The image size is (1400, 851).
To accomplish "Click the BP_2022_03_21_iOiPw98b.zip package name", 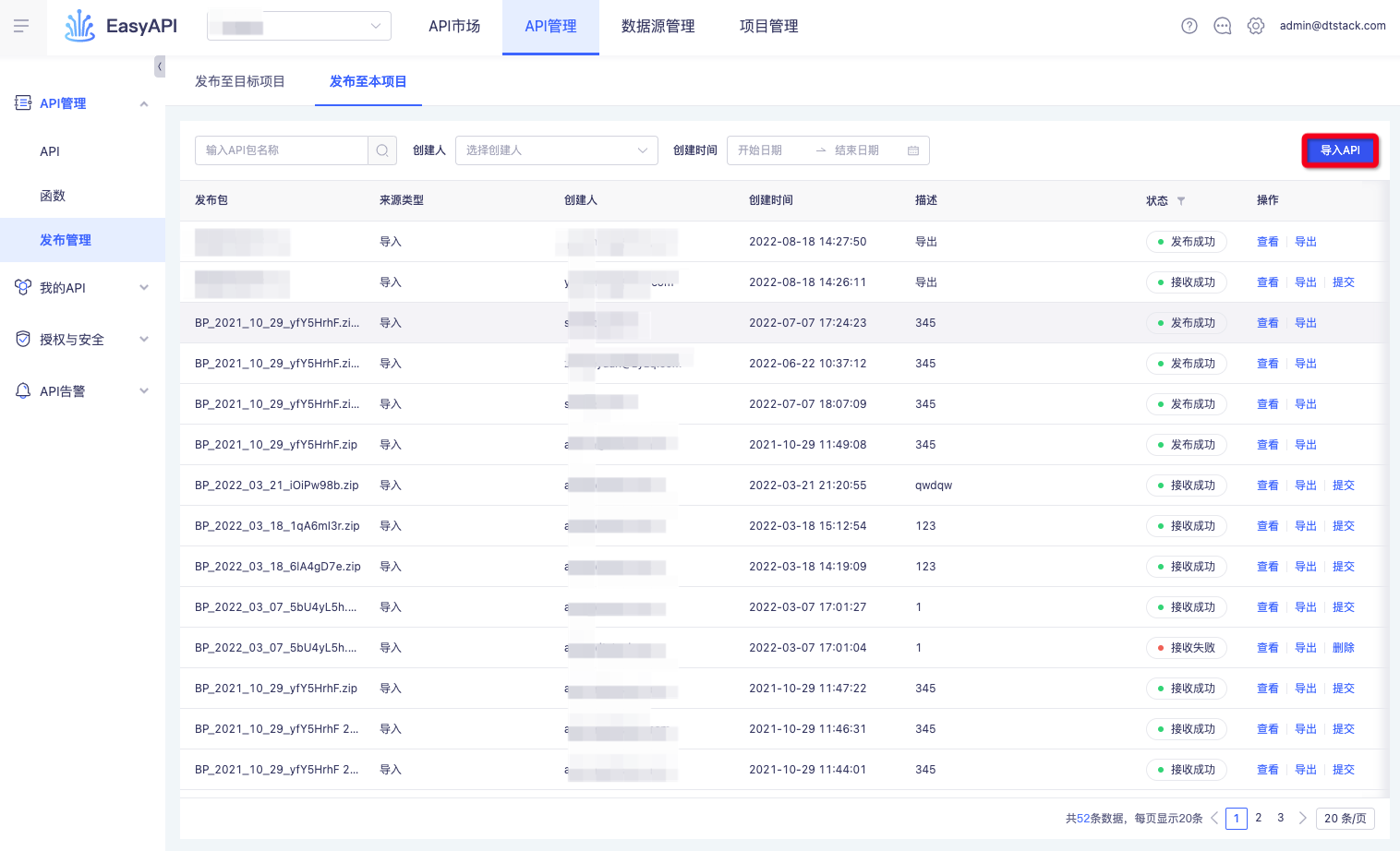I will tap(277, 485).
